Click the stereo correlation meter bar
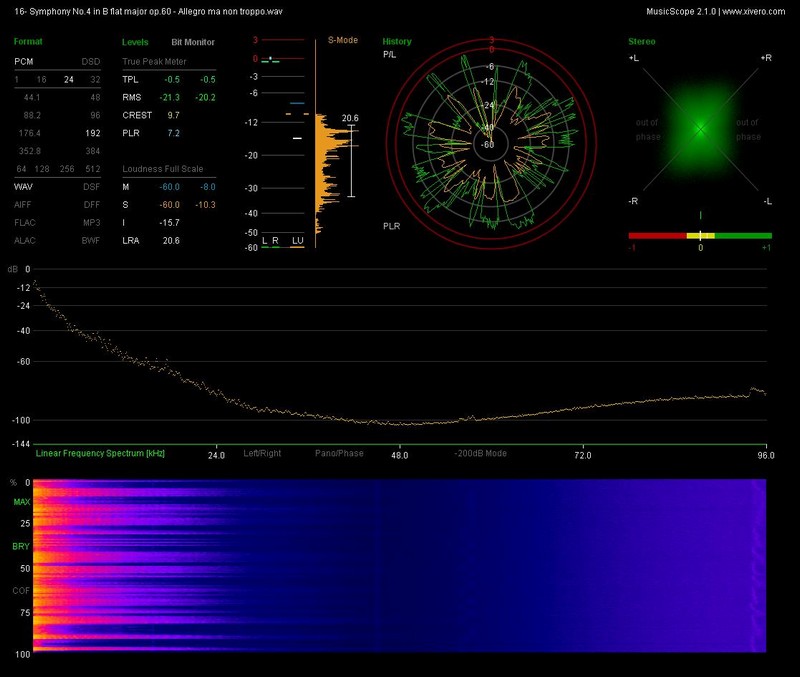800x677 pixels. coord(700,236)
